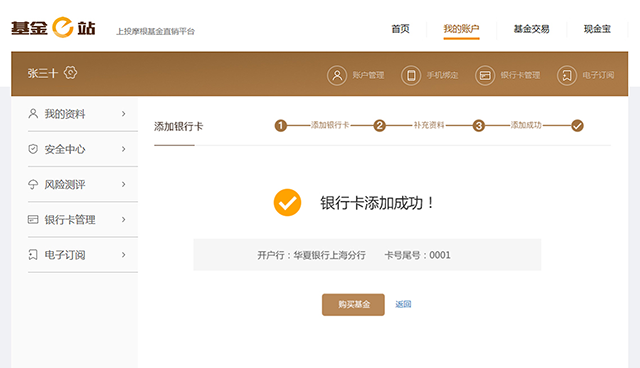Click 上投摩根基金直销平台 tagline text
Screen dimensions: 640x368
coord(156,31)
